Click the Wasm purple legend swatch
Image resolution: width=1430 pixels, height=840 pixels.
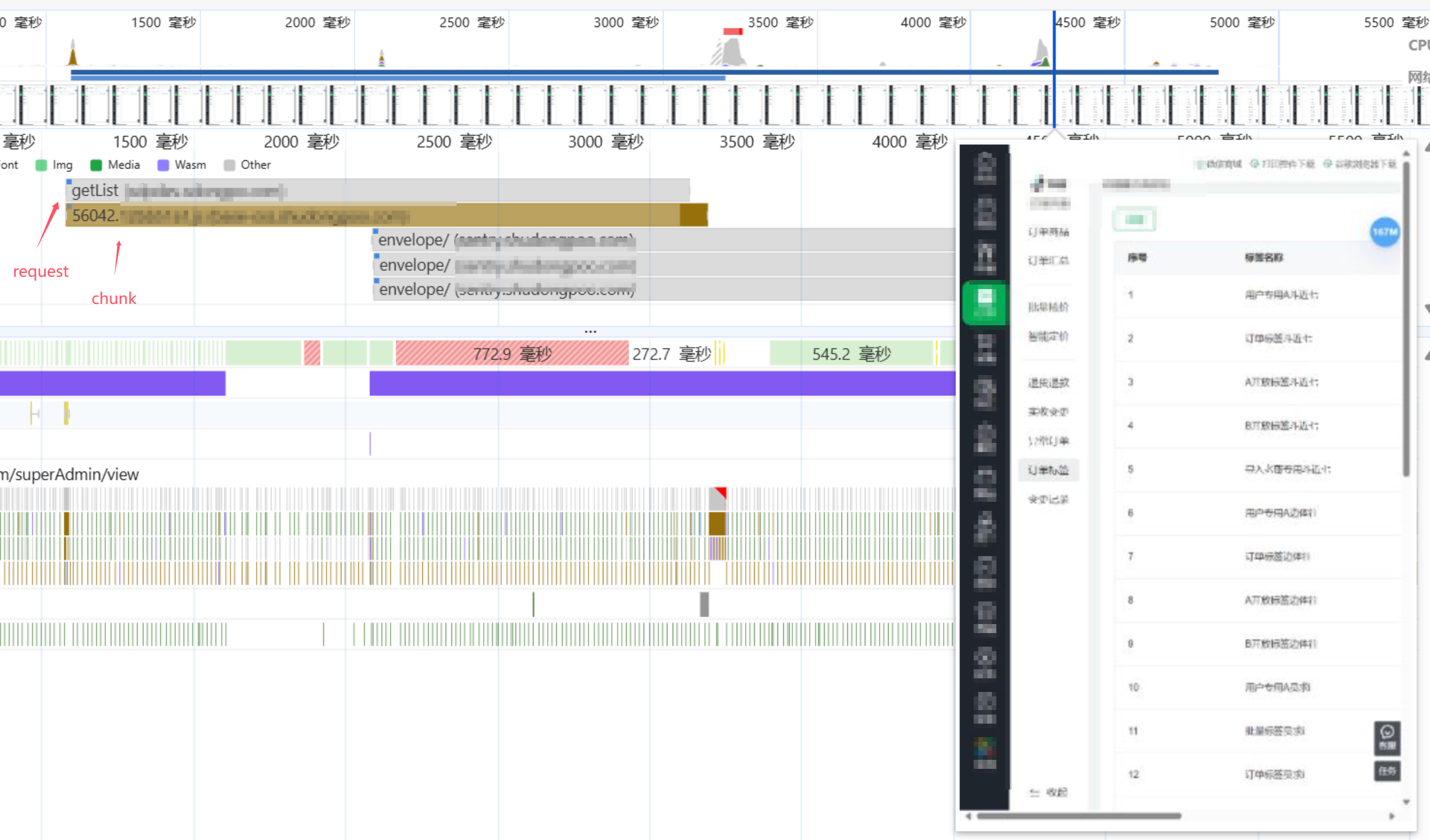(x=163, y=165)
